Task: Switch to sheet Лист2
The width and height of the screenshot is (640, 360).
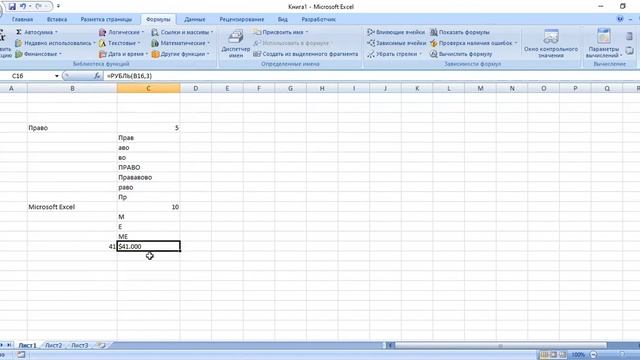Action: (53, 345)
